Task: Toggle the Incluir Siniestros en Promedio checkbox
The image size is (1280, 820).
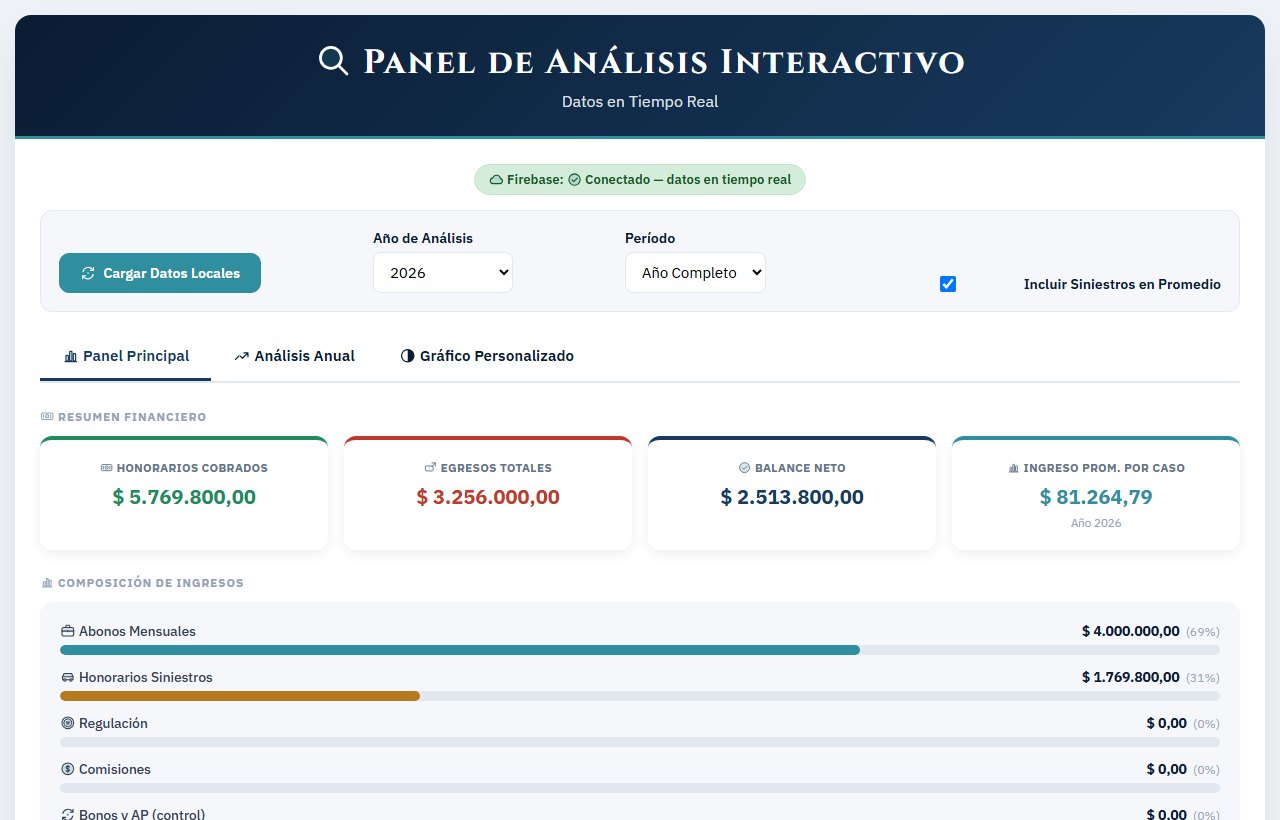Action: [x=948, y=284]
